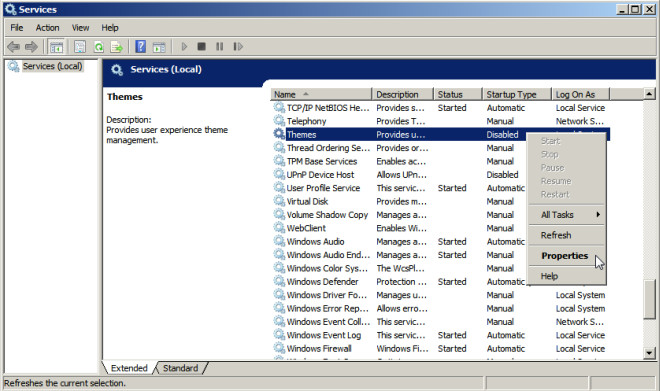This screenshot has height=391, width=660.
Task: Click the Back arrow toolbar icon
Action: (x=13, y=47)
